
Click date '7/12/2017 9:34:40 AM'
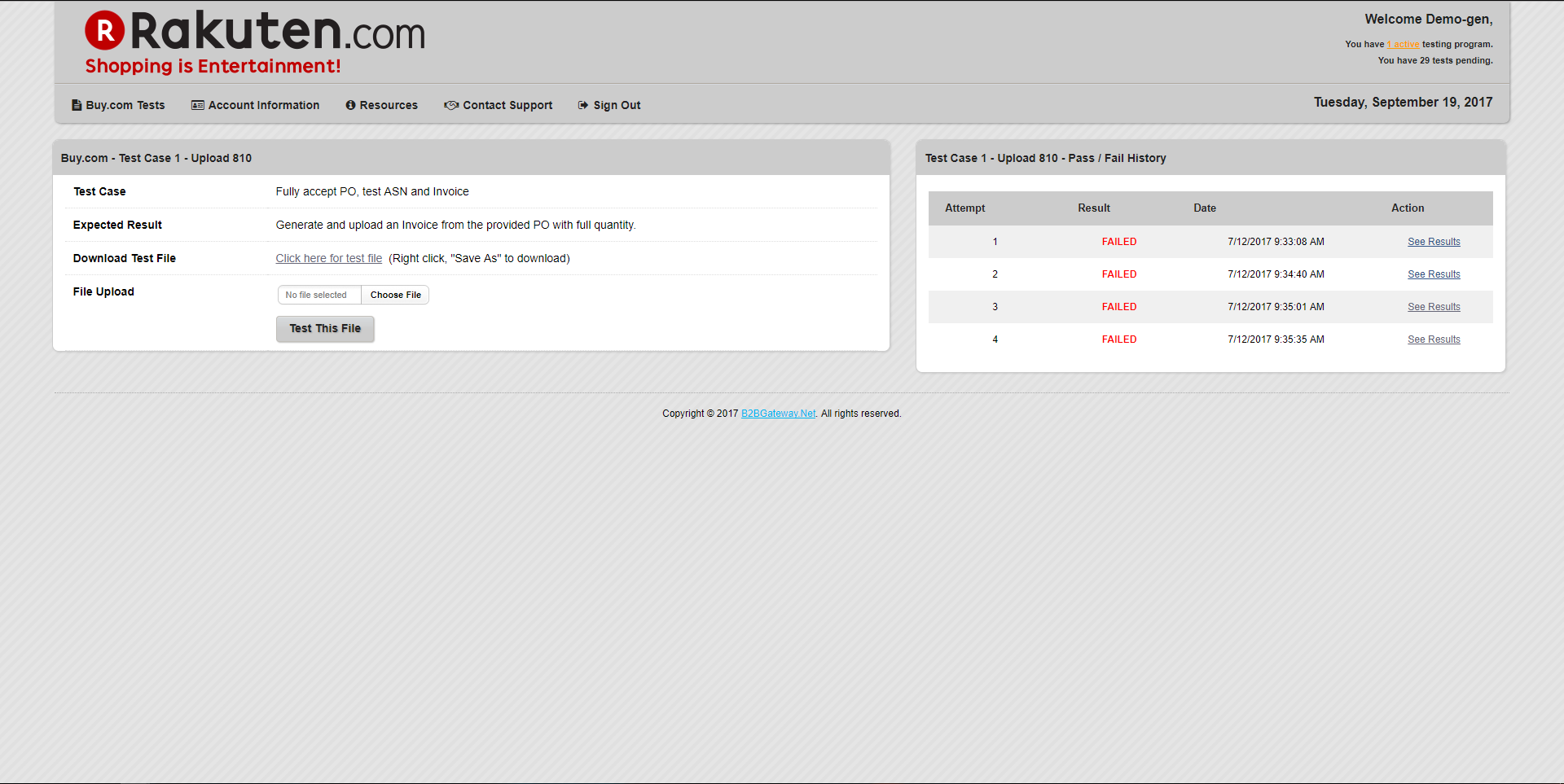[x=1276, y=274]
